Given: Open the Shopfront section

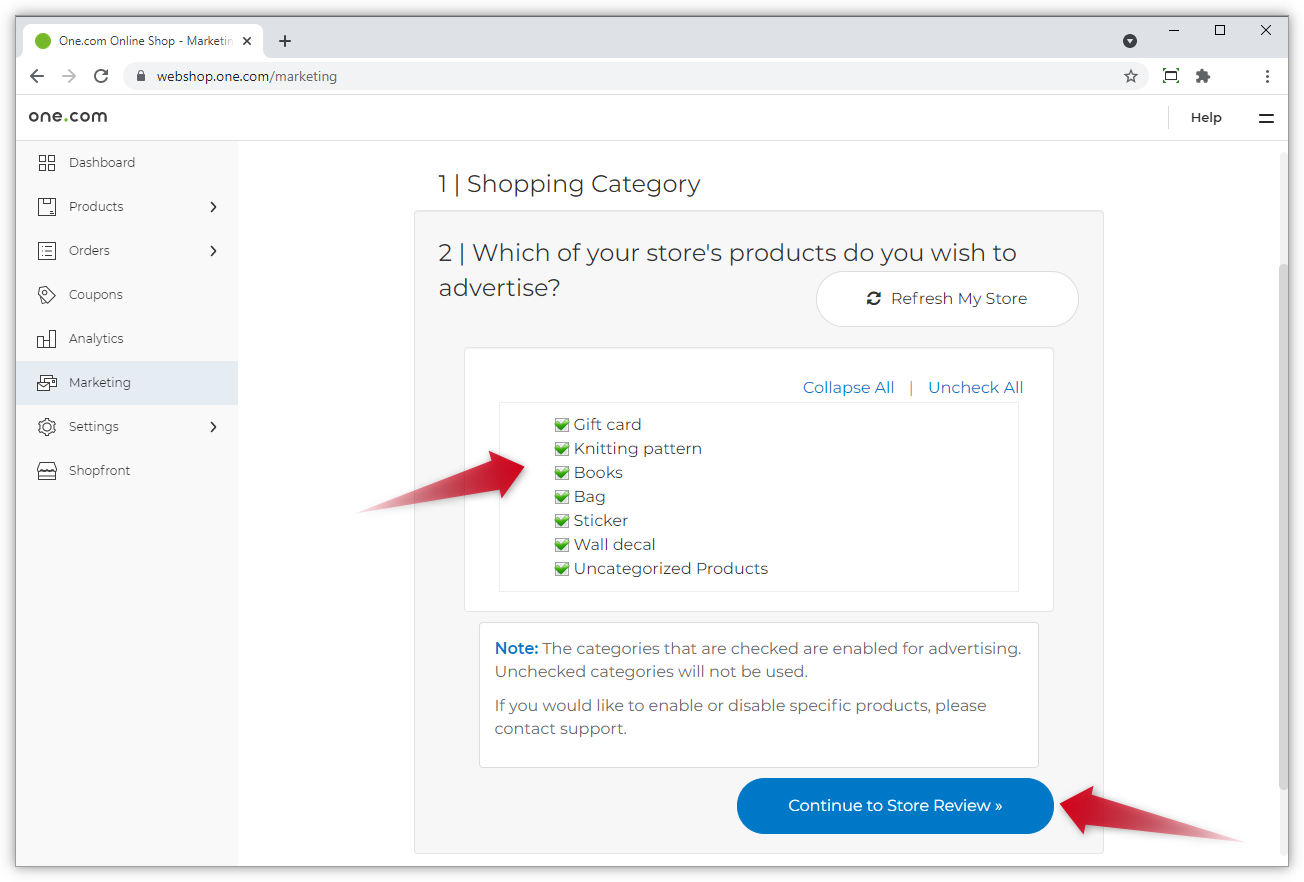Looking at the screenshot, I should (x=99, y=470).
